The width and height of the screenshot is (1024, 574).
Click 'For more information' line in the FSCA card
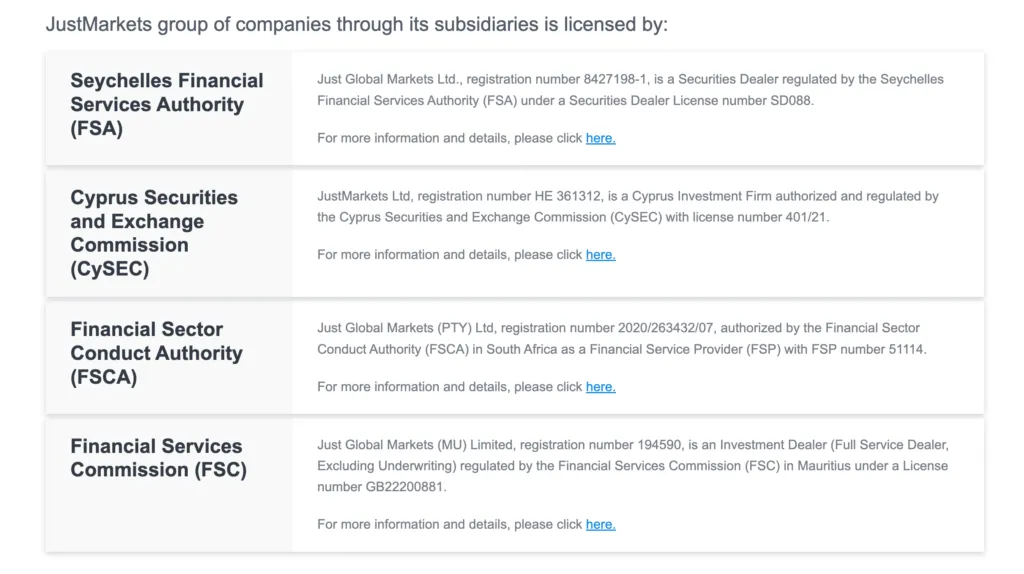point(466,387)
